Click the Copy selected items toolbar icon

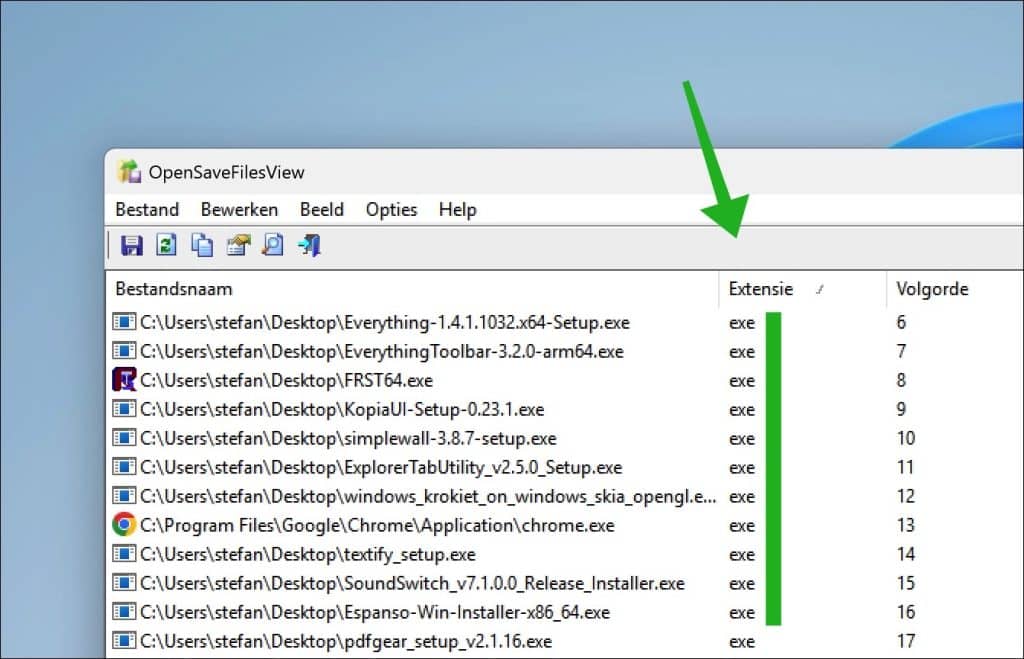tap(202, 246)
